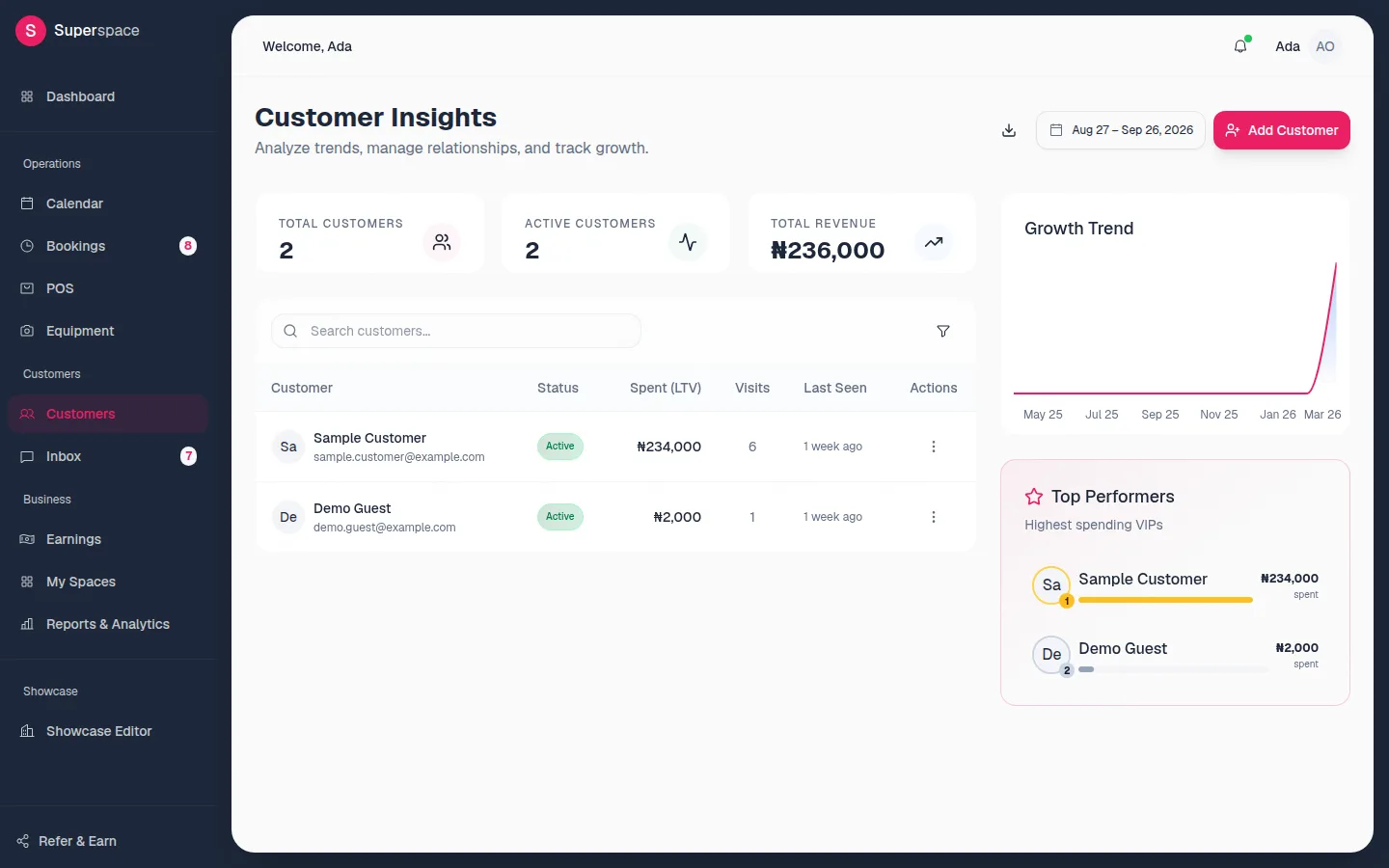Click the Total Revenue trend icon
Screen dimensions: 1389x868
(934, 242)
